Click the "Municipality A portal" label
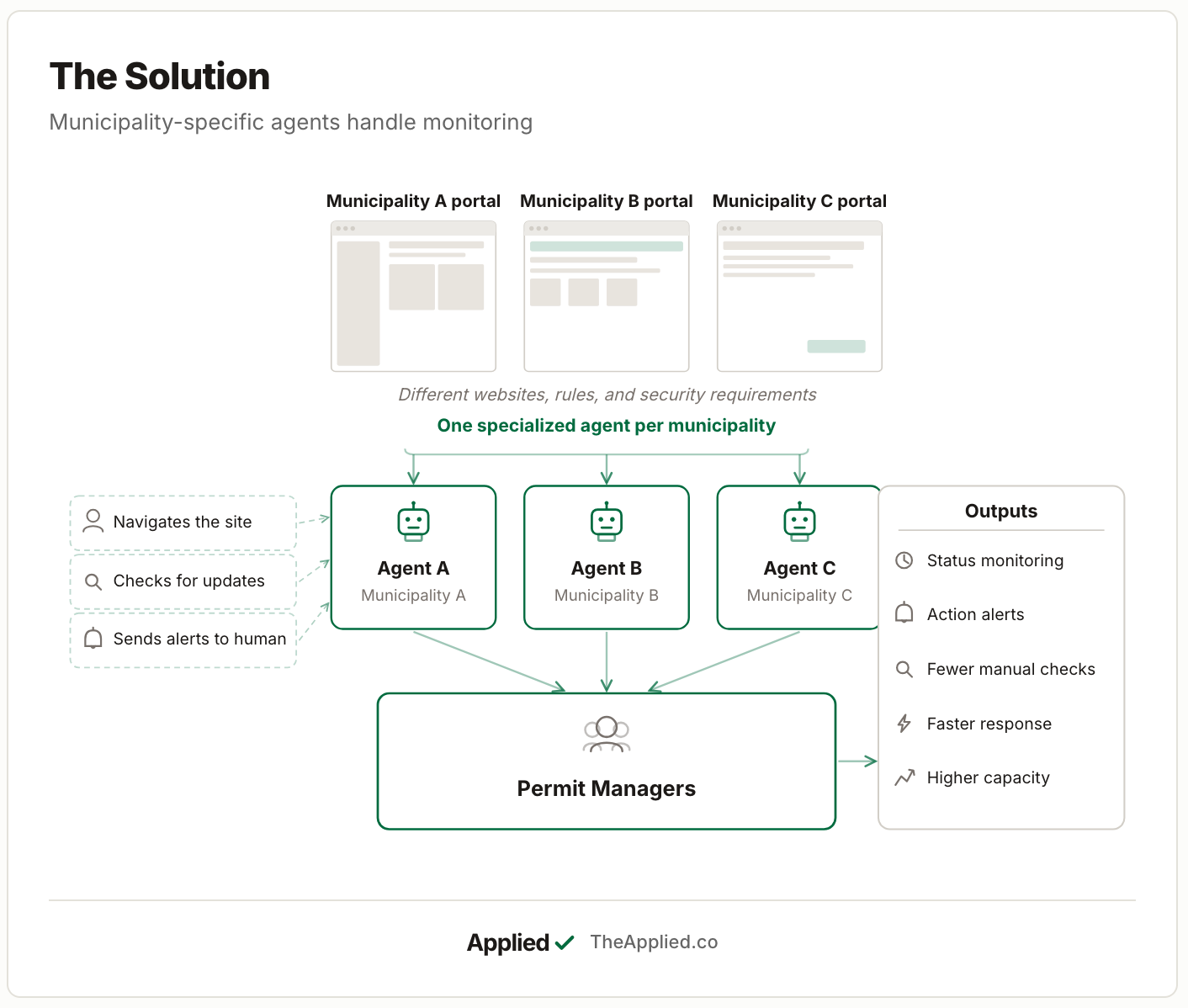 click(413, 201)
